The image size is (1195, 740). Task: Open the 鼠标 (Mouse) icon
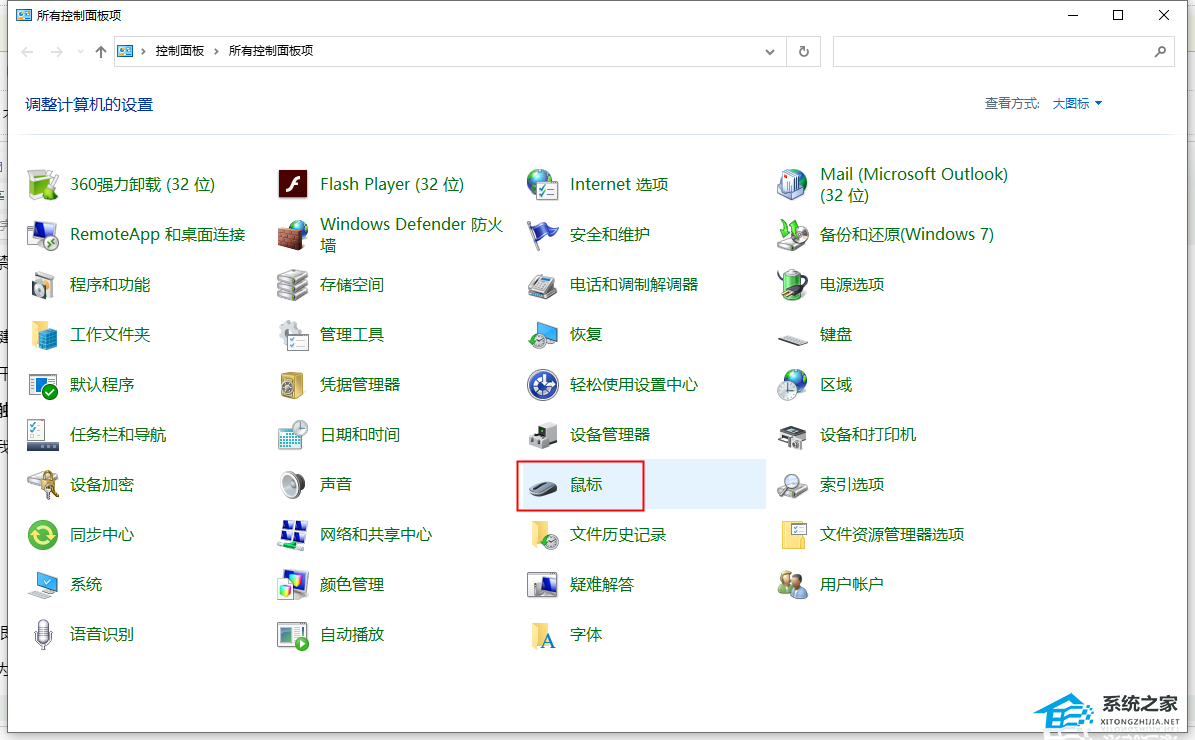542,485
